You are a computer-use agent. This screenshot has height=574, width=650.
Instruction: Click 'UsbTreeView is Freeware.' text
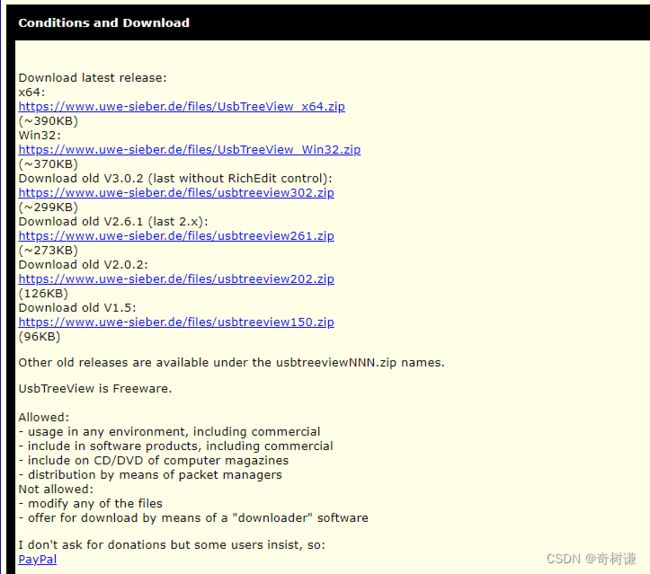95,388
